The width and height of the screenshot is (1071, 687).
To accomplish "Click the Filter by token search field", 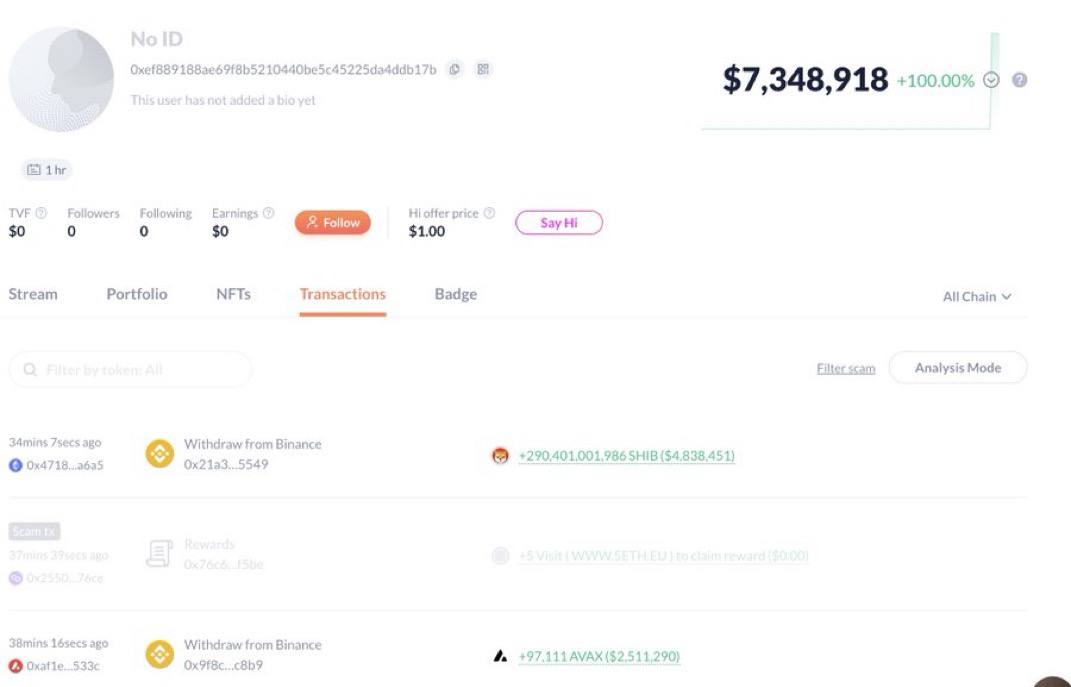I will (x=130, y=370).
